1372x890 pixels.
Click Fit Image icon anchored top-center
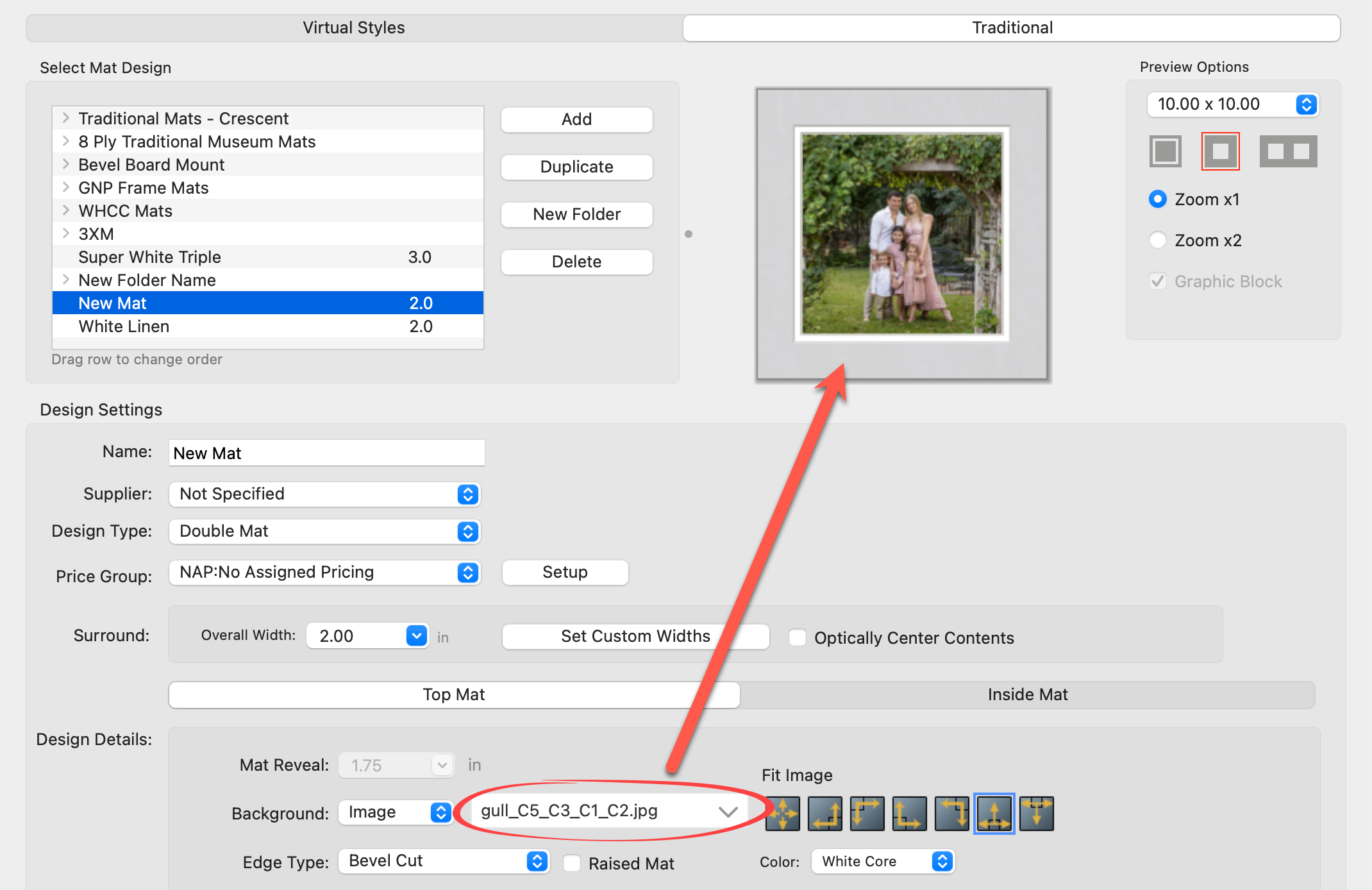(x=1037, y=814)
